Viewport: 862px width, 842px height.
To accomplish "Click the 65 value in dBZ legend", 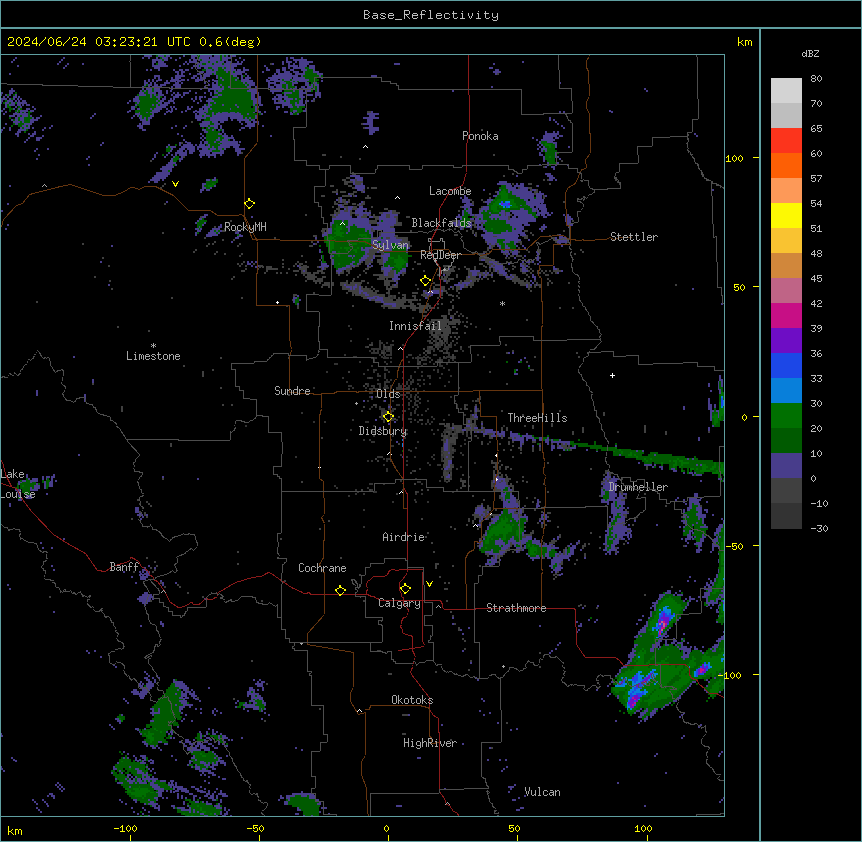I will pos(816,129).
